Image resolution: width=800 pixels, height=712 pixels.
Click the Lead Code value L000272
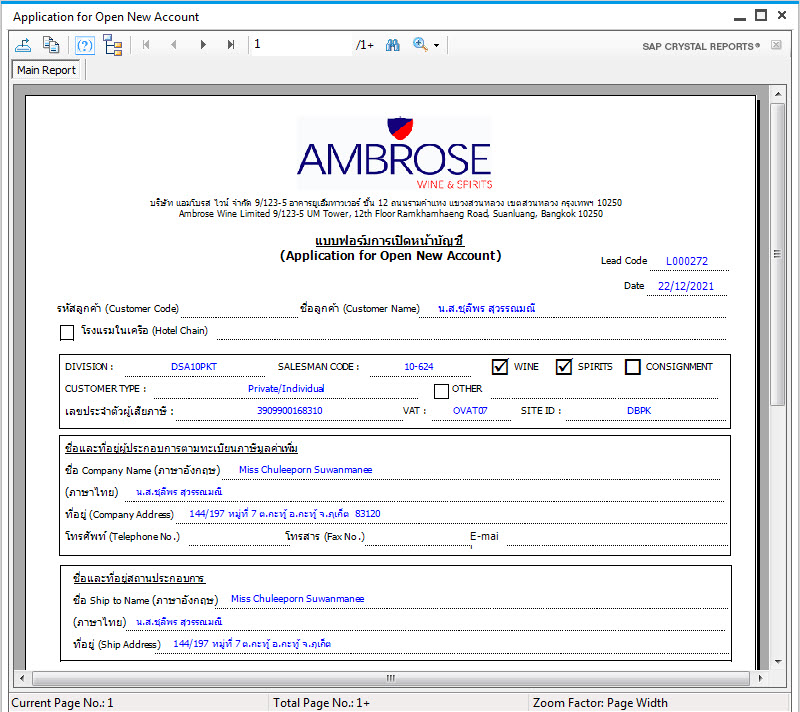point(687,261)
